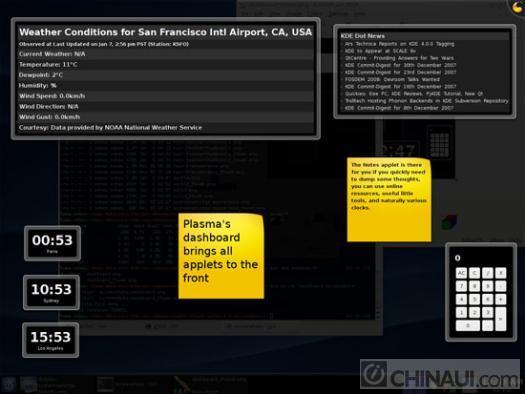The width and height of the screenshot is (525, 394).
Task: Click the C clear button on the calculator
Action: coord(474,273)
